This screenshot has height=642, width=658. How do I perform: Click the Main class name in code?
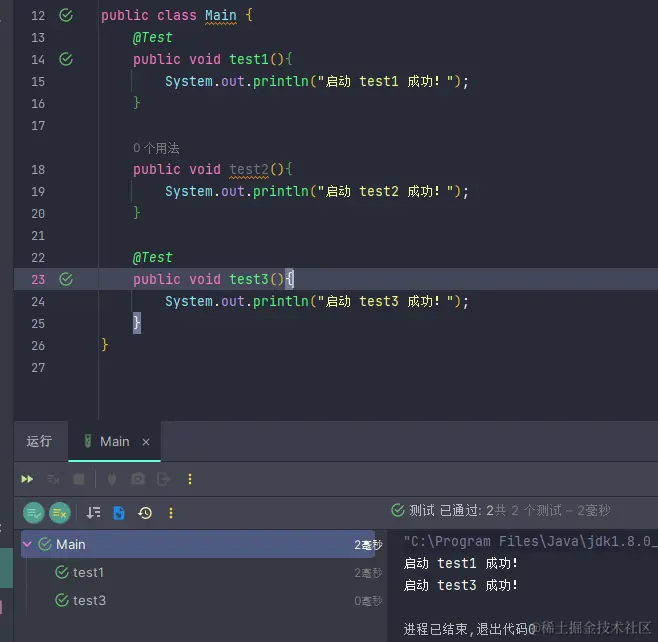tap(221, 16)
